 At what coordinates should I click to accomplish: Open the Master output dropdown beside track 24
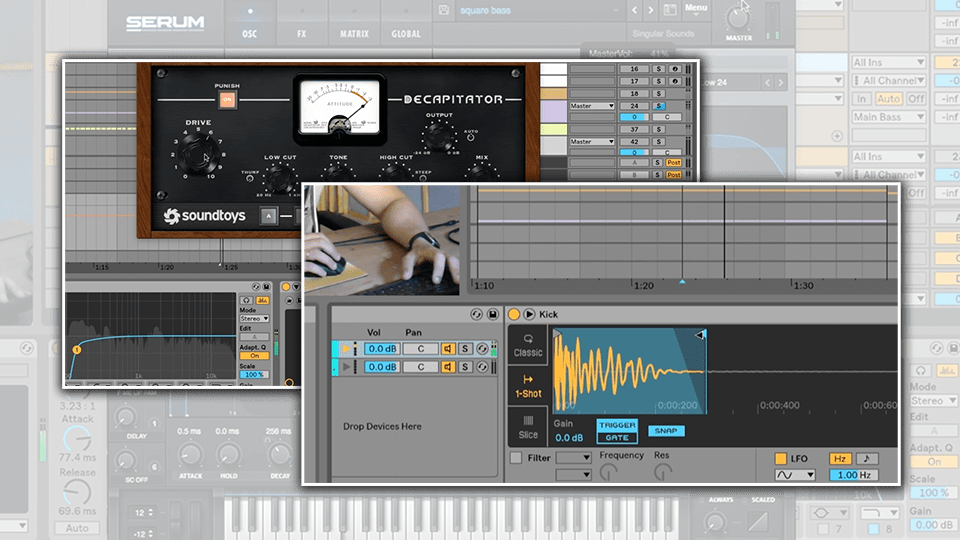[592, 106]
